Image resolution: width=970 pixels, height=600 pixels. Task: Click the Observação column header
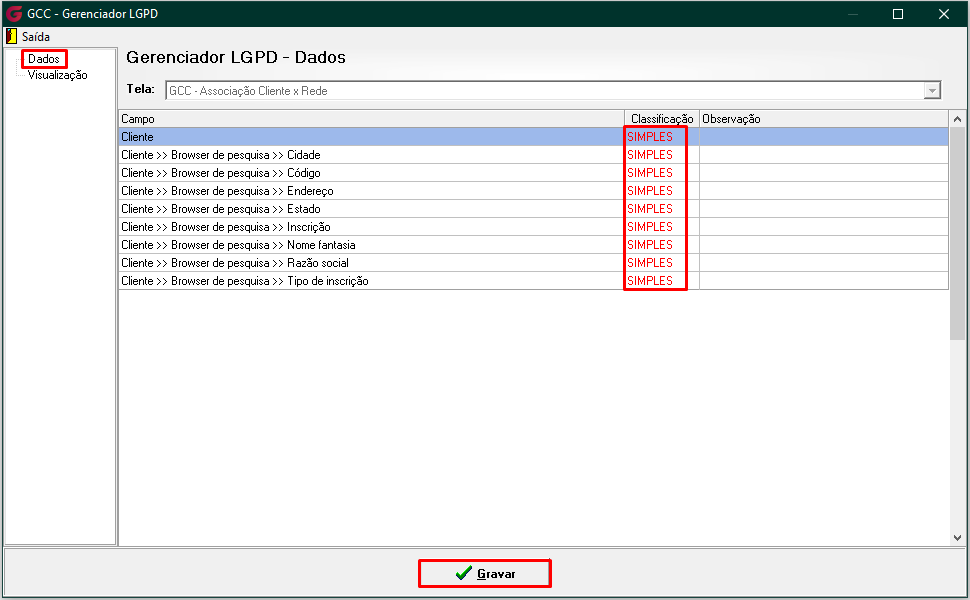[x=823, y=119]
